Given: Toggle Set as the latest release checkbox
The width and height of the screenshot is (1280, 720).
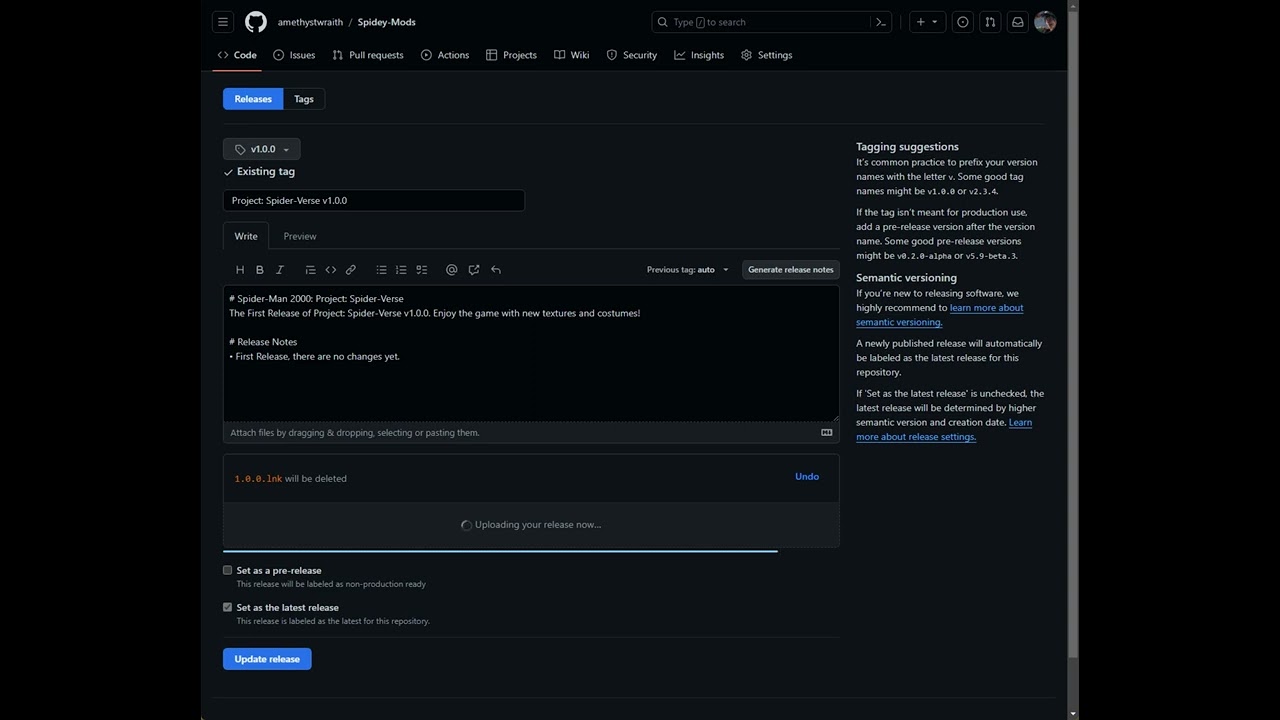Looking at the screenshot, I should tap(228, 607).
